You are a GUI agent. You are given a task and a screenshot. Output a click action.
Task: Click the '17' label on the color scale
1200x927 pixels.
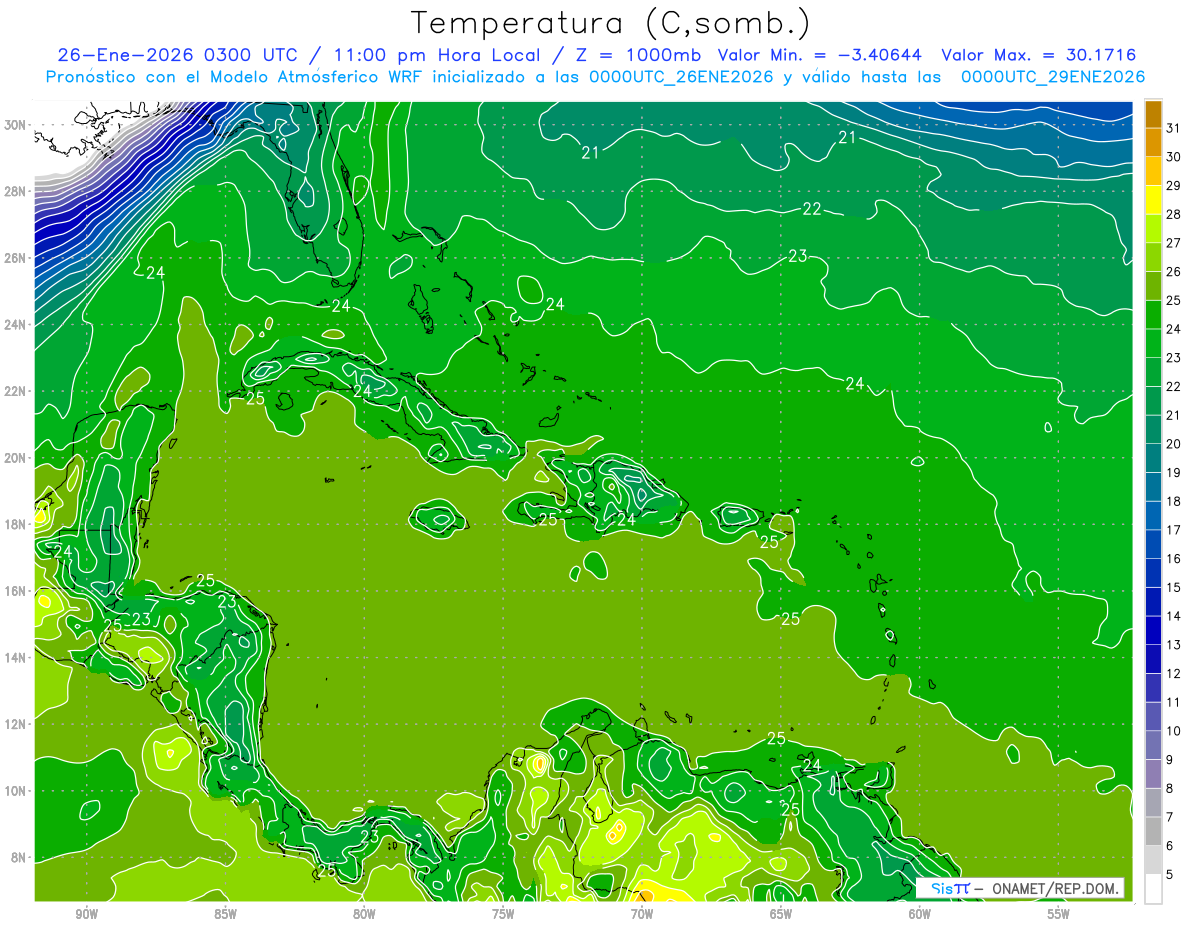pos(1174,530)
